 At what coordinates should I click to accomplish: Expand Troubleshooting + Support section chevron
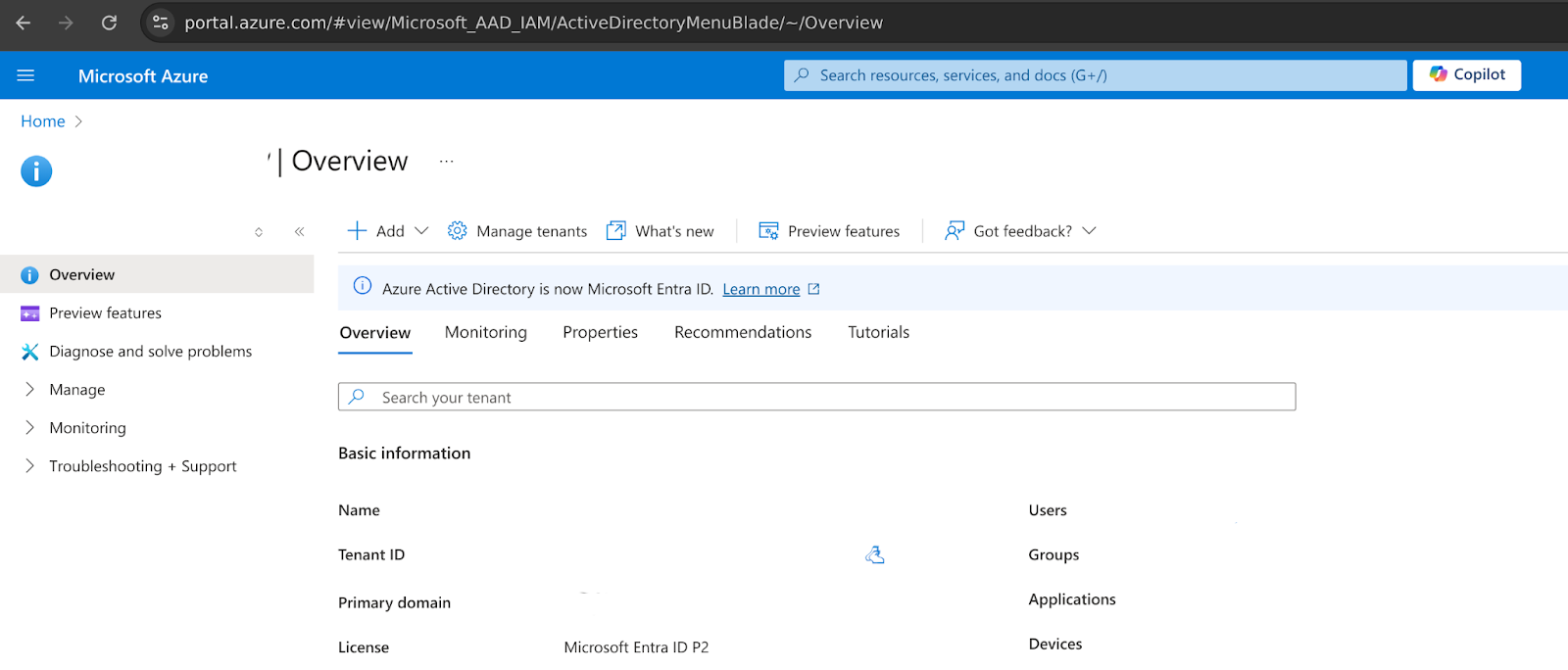(29, 465)
